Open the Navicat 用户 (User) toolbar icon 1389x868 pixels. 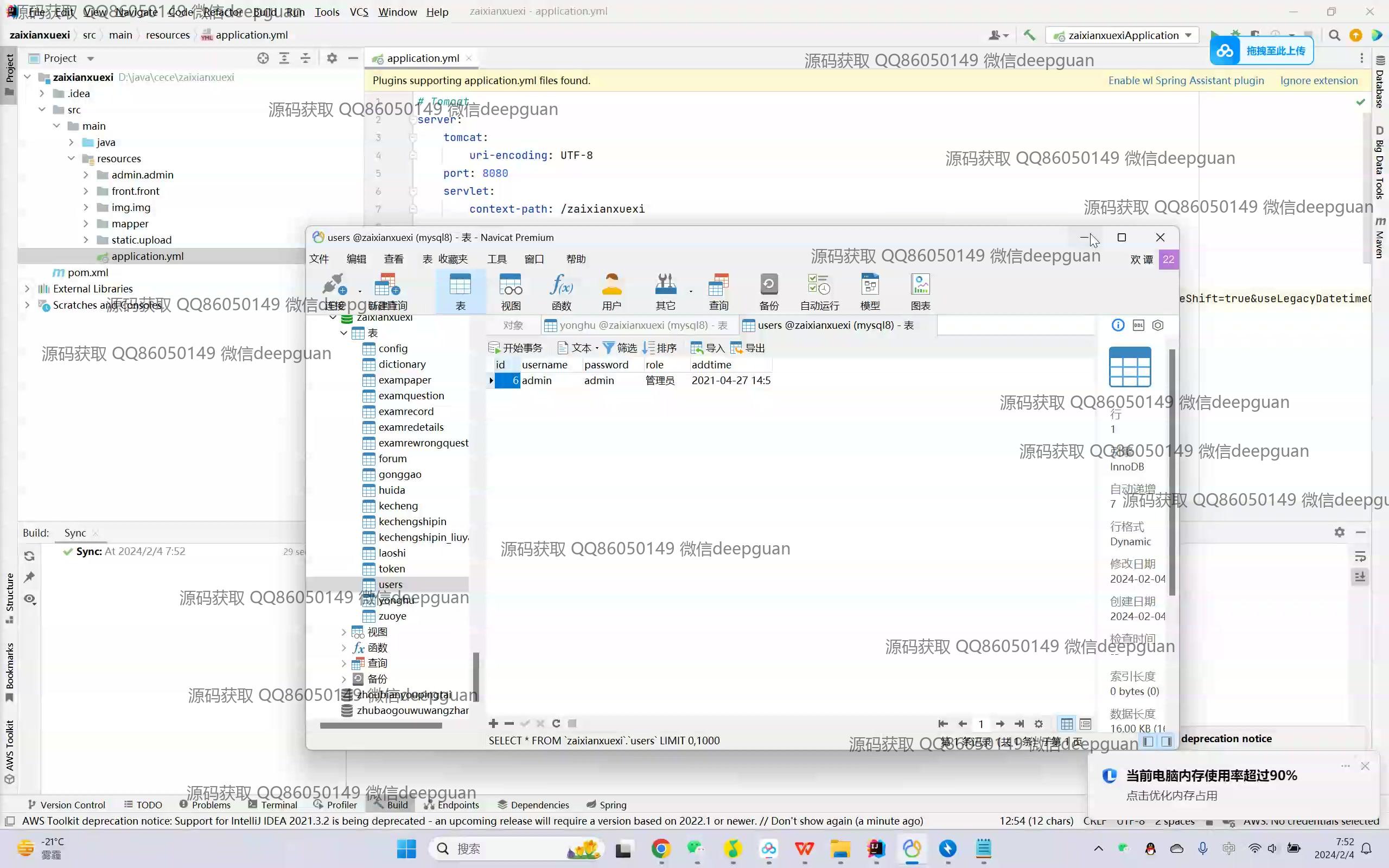coord(612,292)
